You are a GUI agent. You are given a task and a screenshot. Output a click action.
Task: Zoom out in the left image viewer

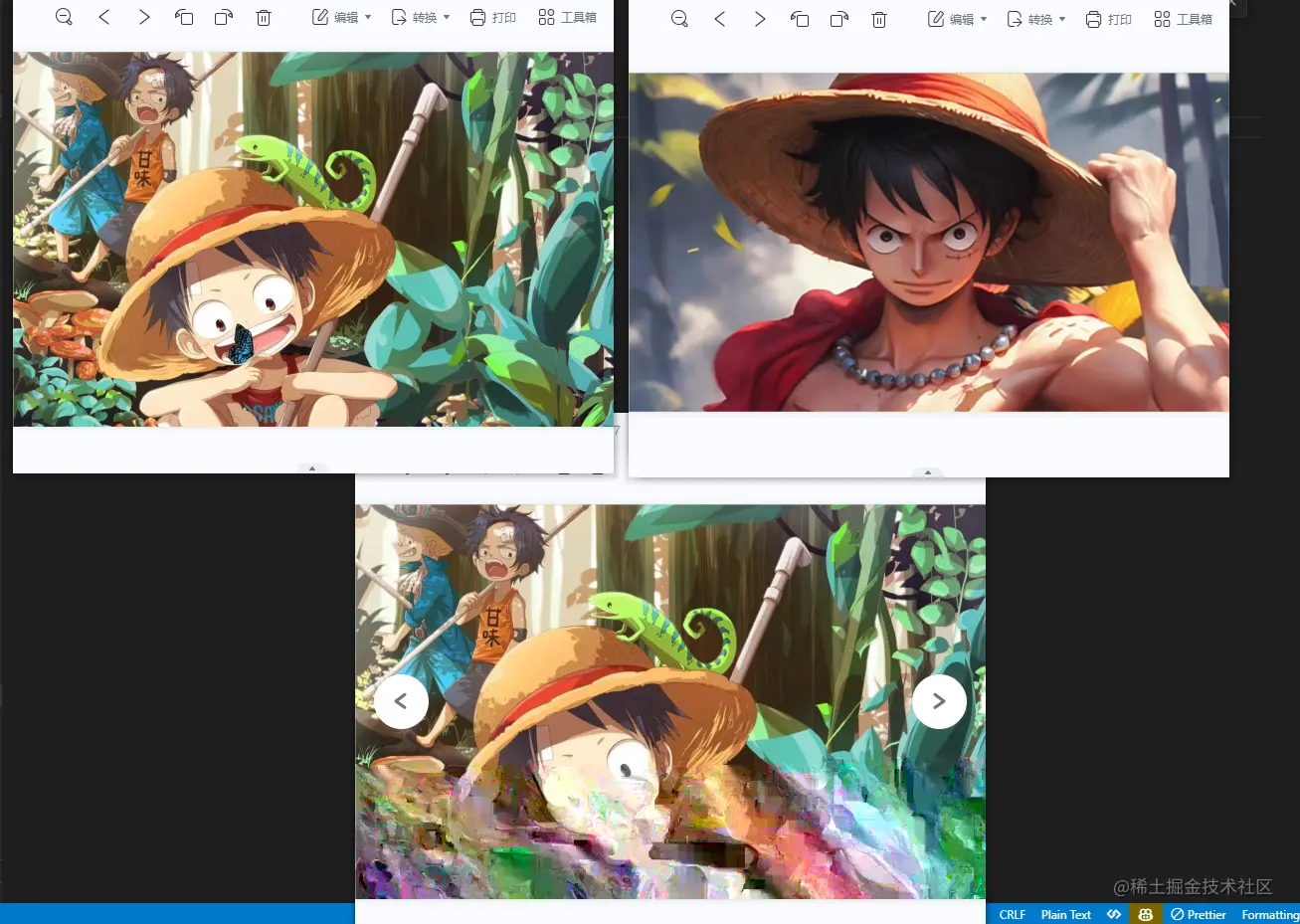tap(64, 17)
